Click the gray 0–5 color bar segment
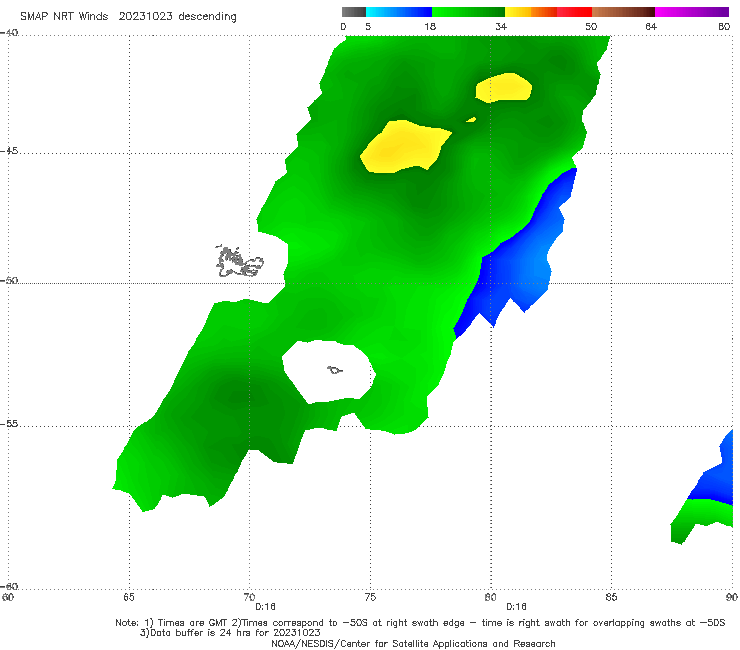The width and height of the screenshot is (740, 650). (353, 12)
